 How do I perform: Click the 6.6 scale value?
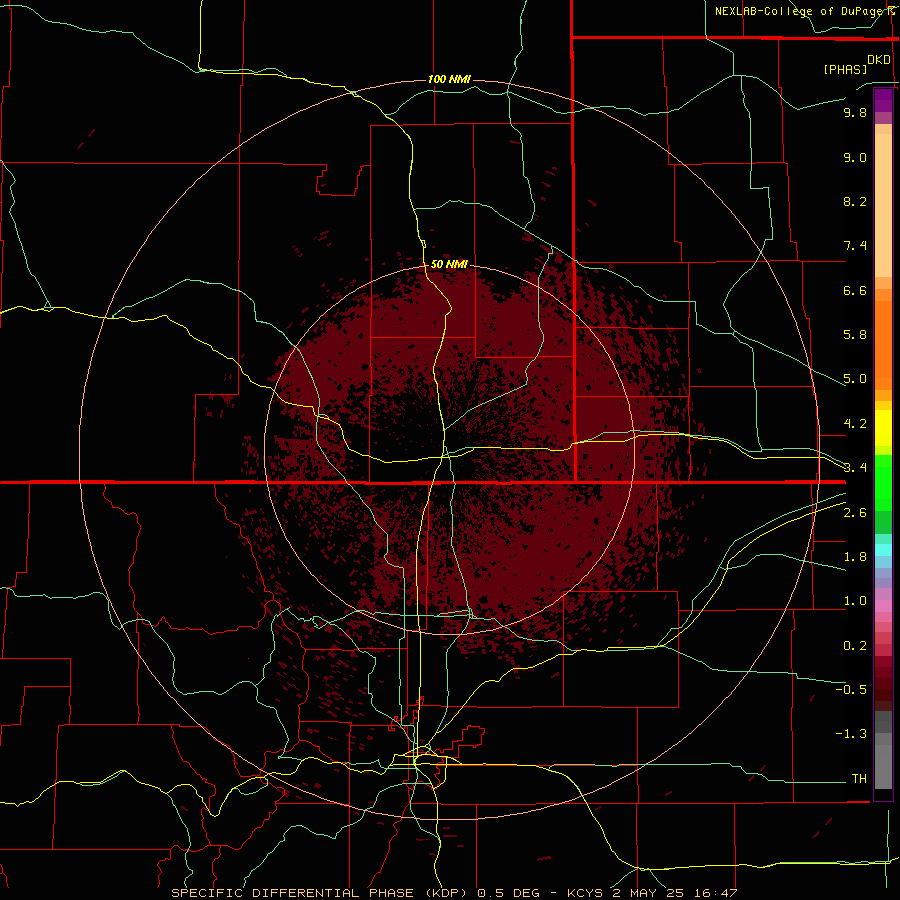point(855,290)
